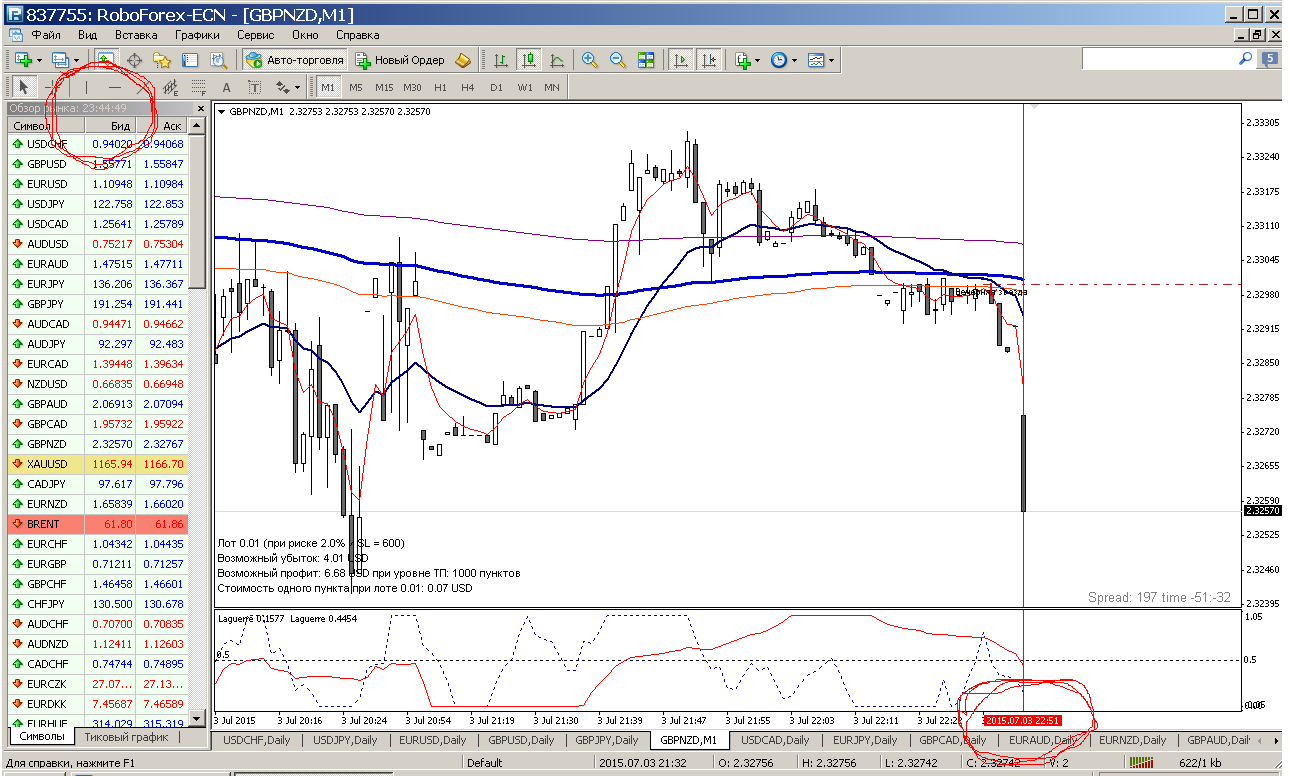The height and width of the screenshot is (776, 1290).
Task: Click the Zoom Out magnifier
Action: (x=618, y=60)
